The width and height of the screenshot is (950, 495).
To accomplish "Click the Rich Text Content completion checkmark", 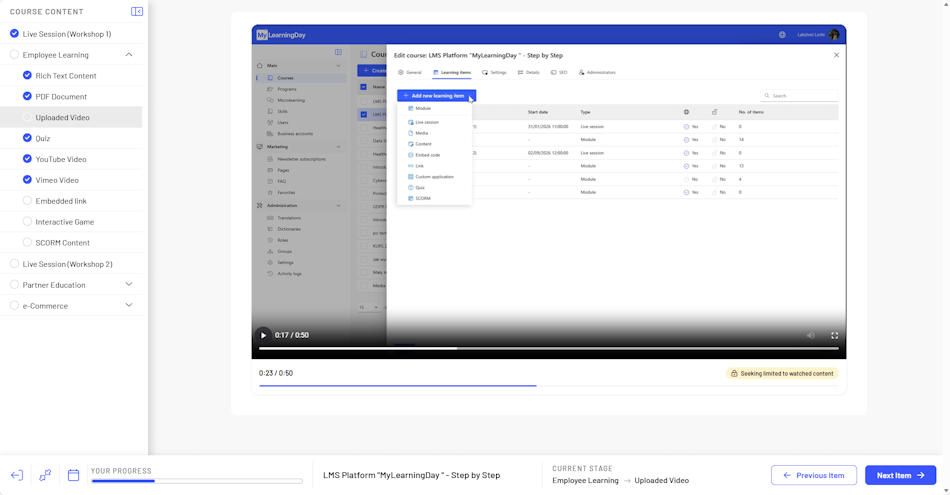I will 27,76.
